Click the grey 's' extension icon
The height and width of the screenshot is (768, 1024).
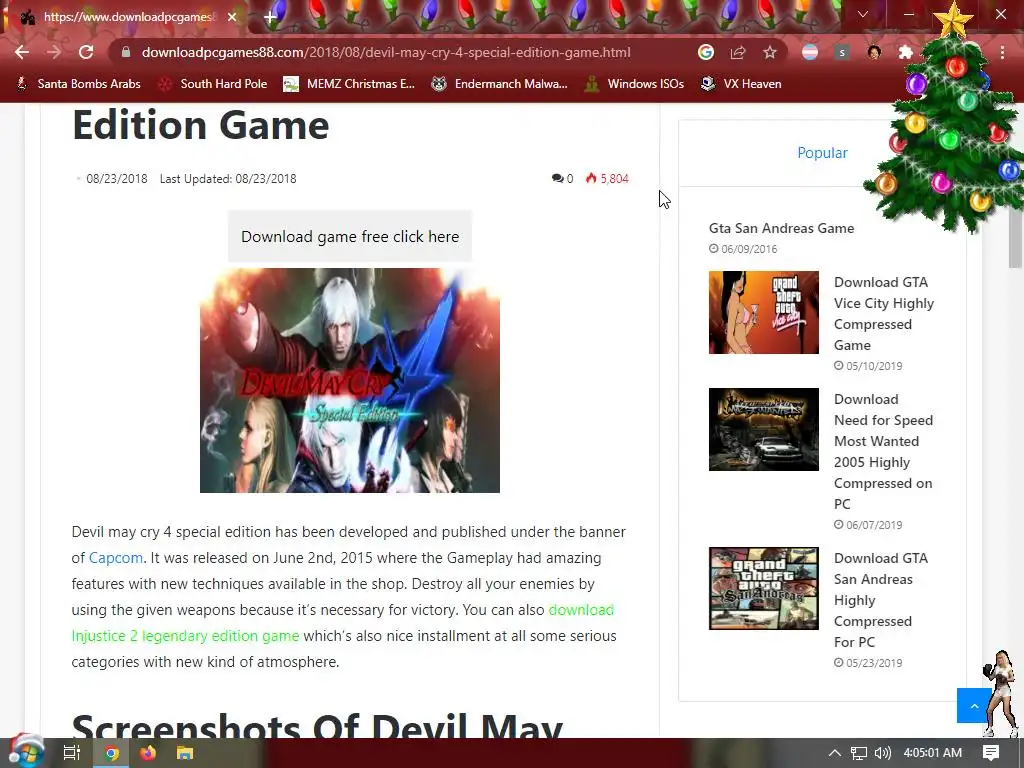842,52
